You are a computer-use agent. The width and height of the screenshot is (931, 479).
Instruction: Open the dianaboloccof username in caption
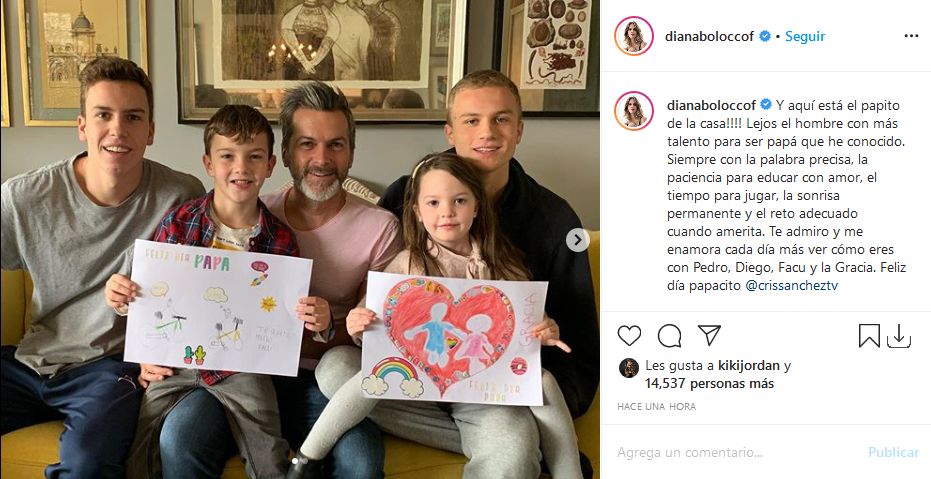[711, 105]
